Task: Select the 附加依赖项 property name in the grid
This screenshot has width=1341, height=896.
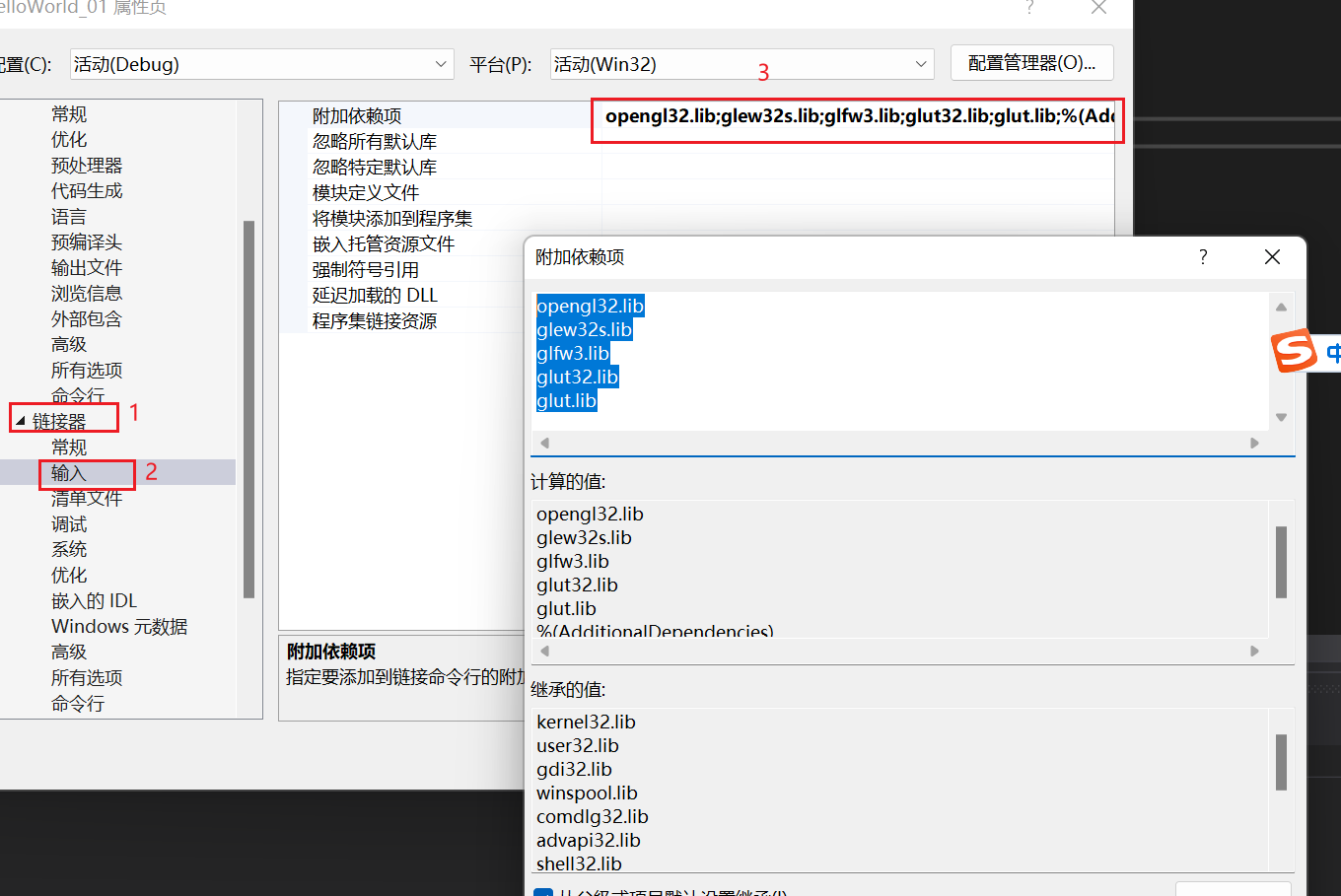Action: [x=357, y=116]
